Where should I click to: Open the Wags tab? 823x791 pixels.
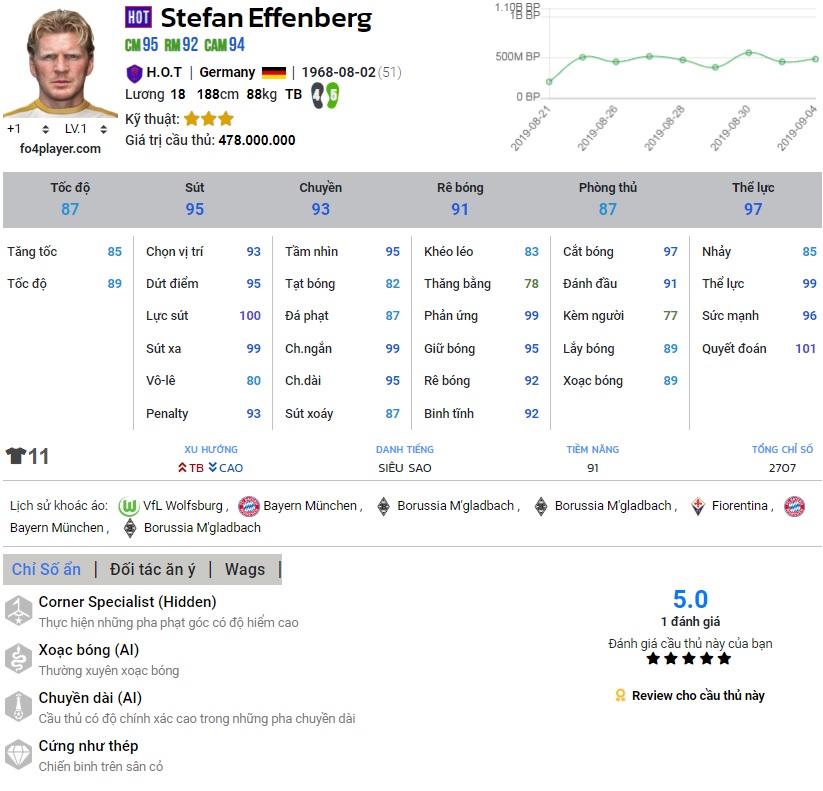point(245,569)
